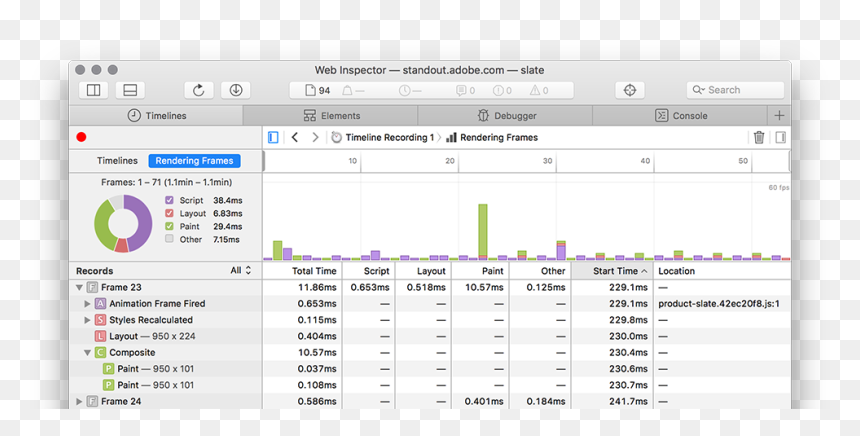Image resolution: width=860 pixels, height=436 pixels.
Task: Add a new tab with plus icon
Action: (779, 116)
